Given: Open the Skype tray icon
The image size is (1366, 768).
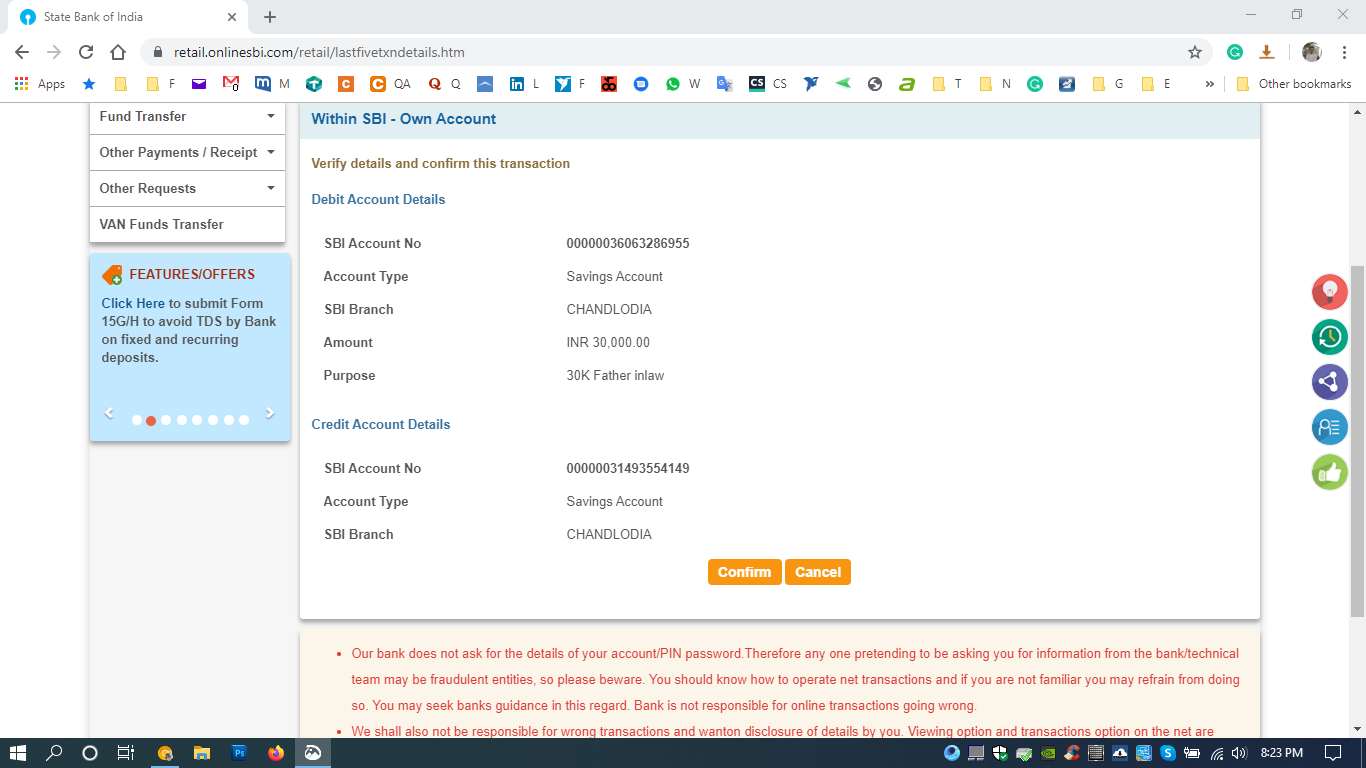Looking at the screenshot, I should pyautogui.click(x=1167, y=753).
